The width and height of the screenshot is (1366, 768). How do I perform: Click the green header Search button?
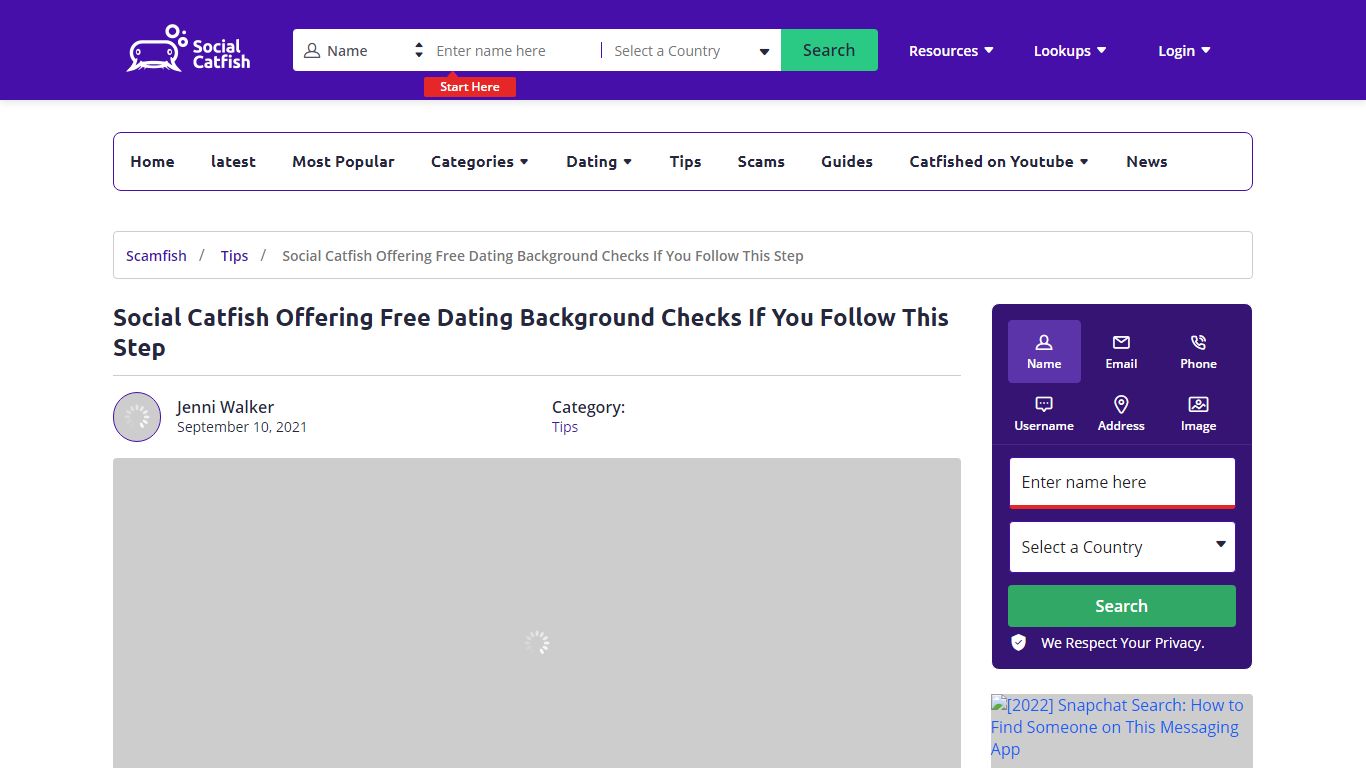tap(829, 50)
